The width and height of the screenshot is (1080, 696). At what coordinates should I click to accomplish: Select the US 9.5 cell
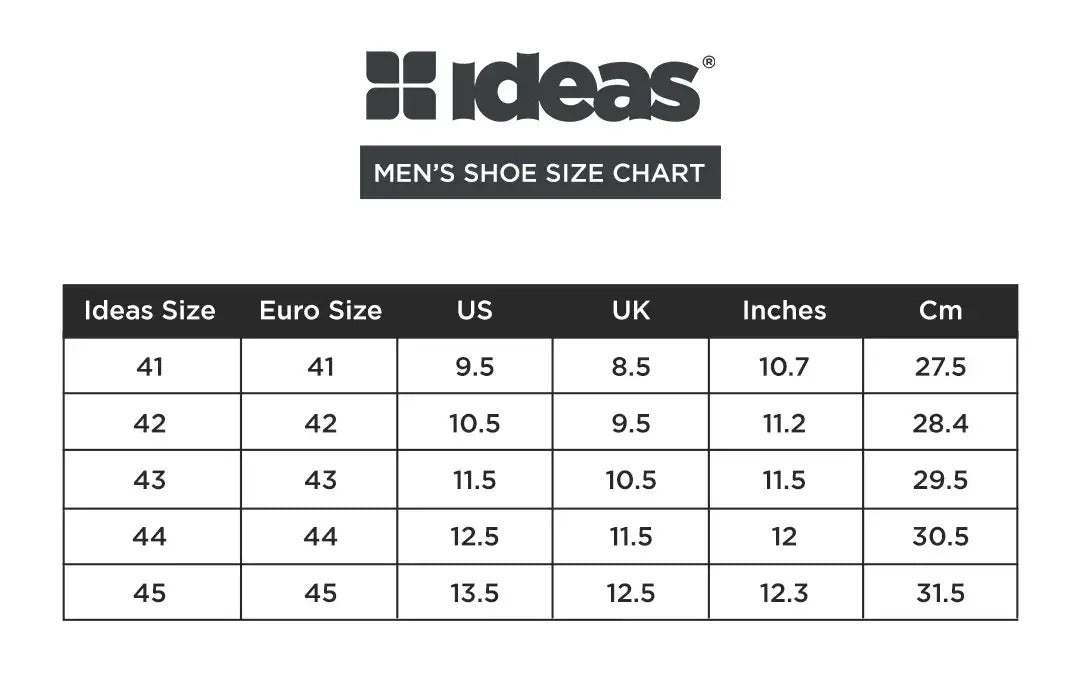pyautogui.click(x=474, y=367)
